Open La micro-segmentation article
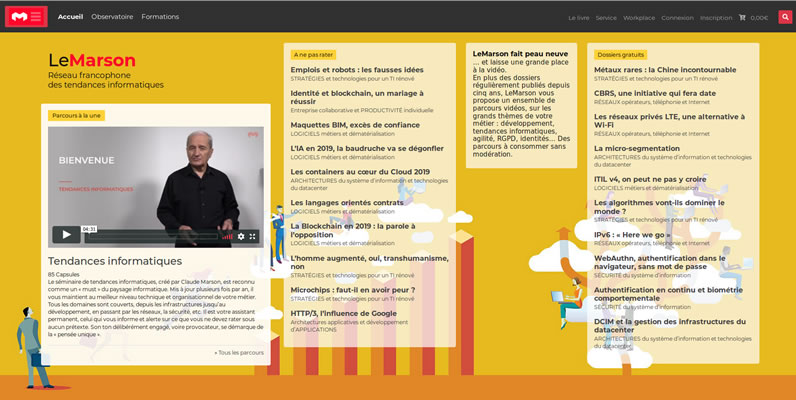This screenshot has height=400, width=796. 637,149
